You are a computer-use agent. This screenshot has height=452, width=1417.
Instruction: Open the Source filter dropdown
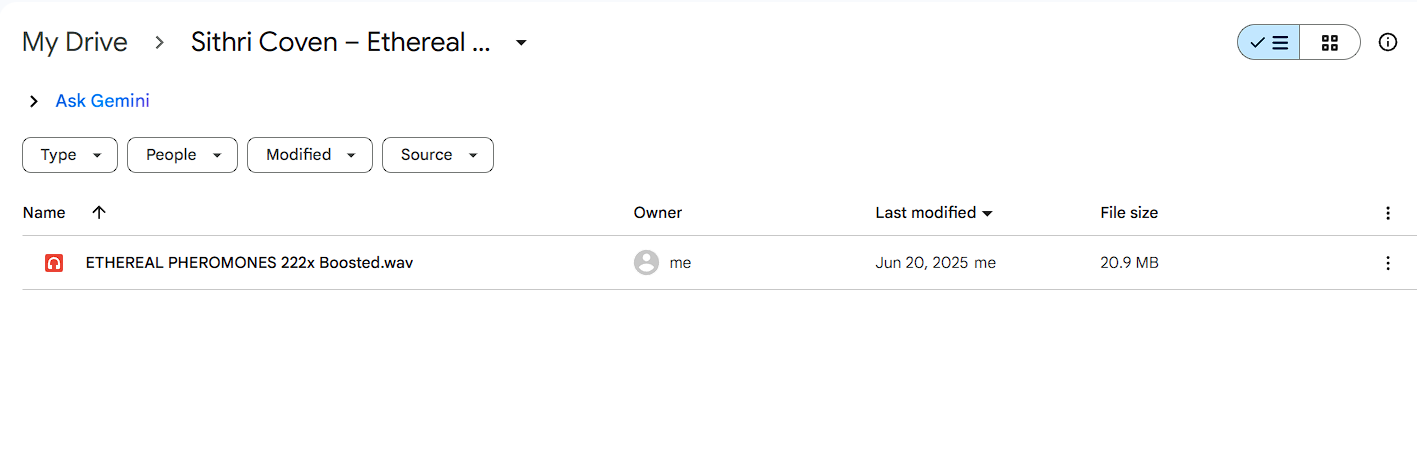(438, 155)
